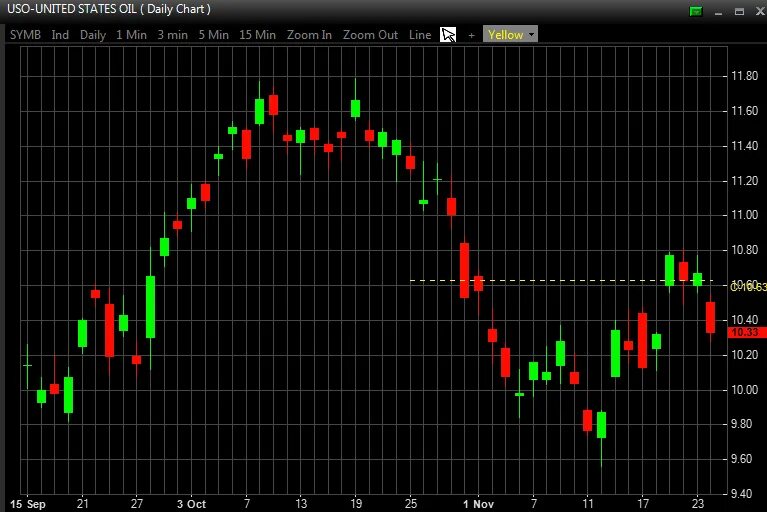Screen dimensions: 767x512
Task: Click Zoom Out on the chart
Action: (x=370, y=35)
